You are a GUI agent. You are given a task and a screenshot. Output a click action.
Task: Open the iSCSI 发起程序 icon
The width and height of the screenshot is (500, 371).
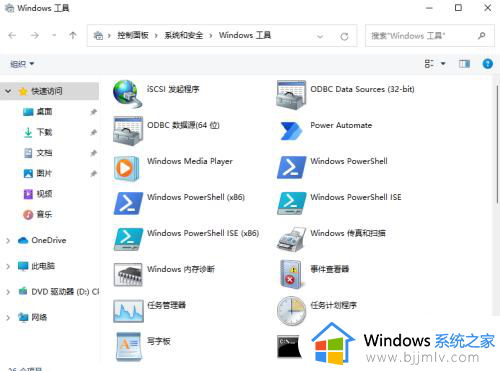click(128, 94)
